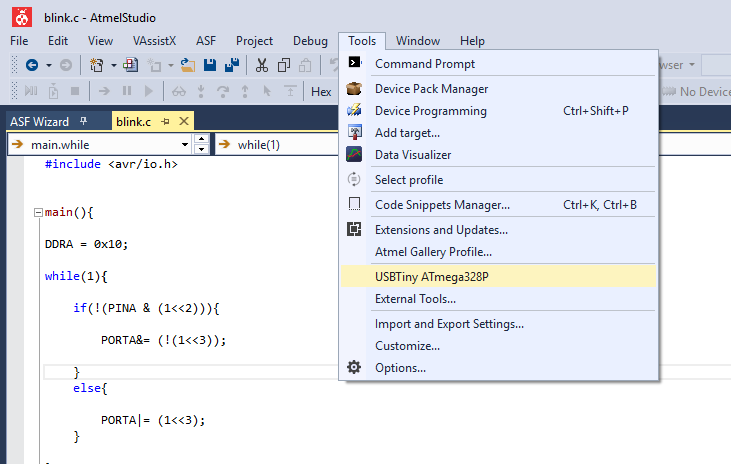Open the main.while scope dropdown
Screen dimensions: 731x464
(x=185, y=145)
